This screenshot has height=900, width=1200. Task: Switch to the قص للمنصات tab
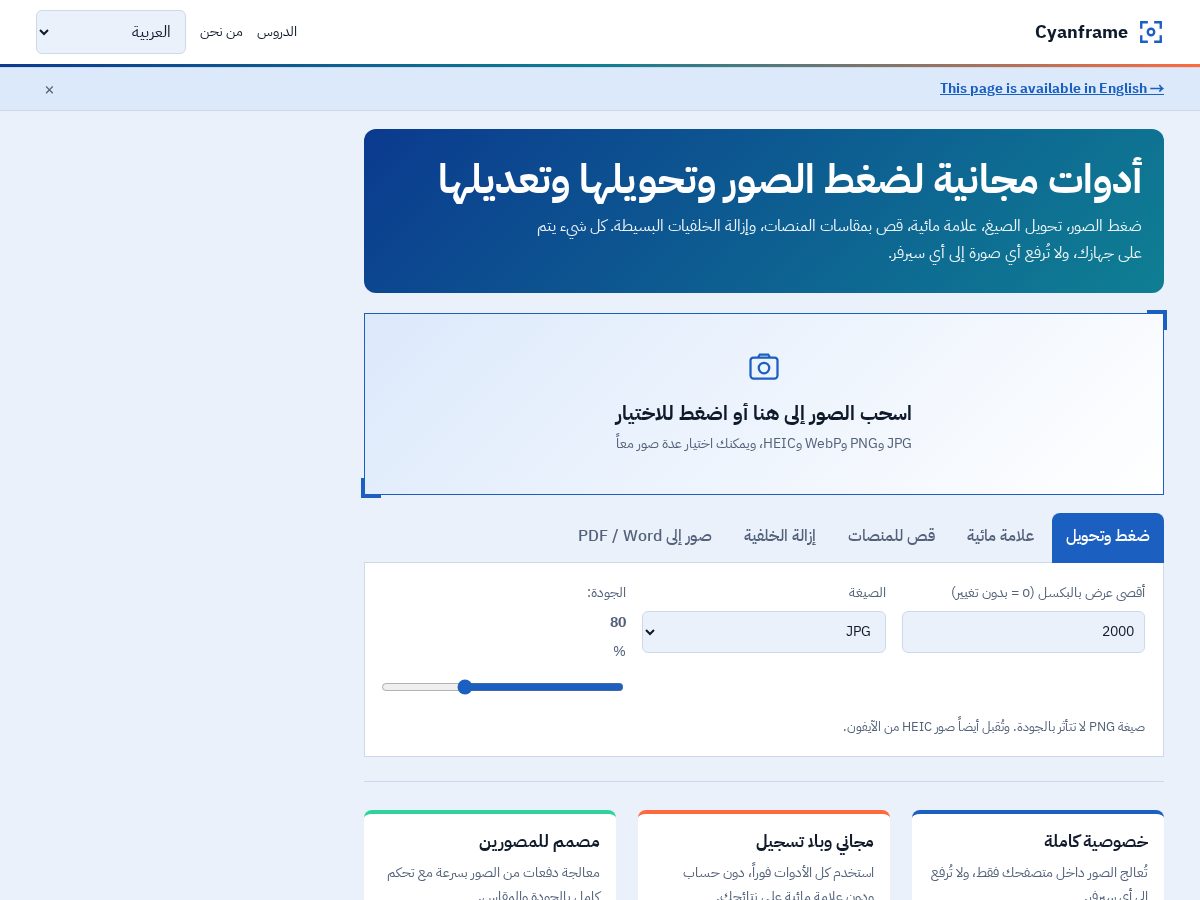[x=891, y=537]
